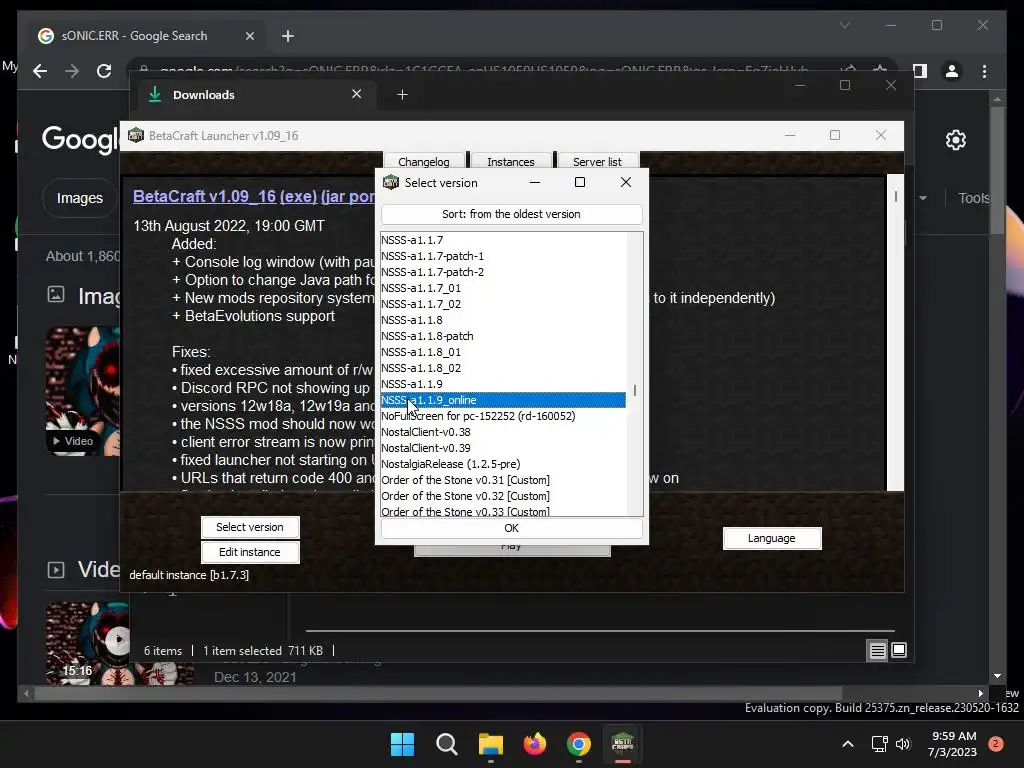This screenshot has height=768, width=1024.
Task: Add new tab in Downloads window
Action: click(402, 95)
